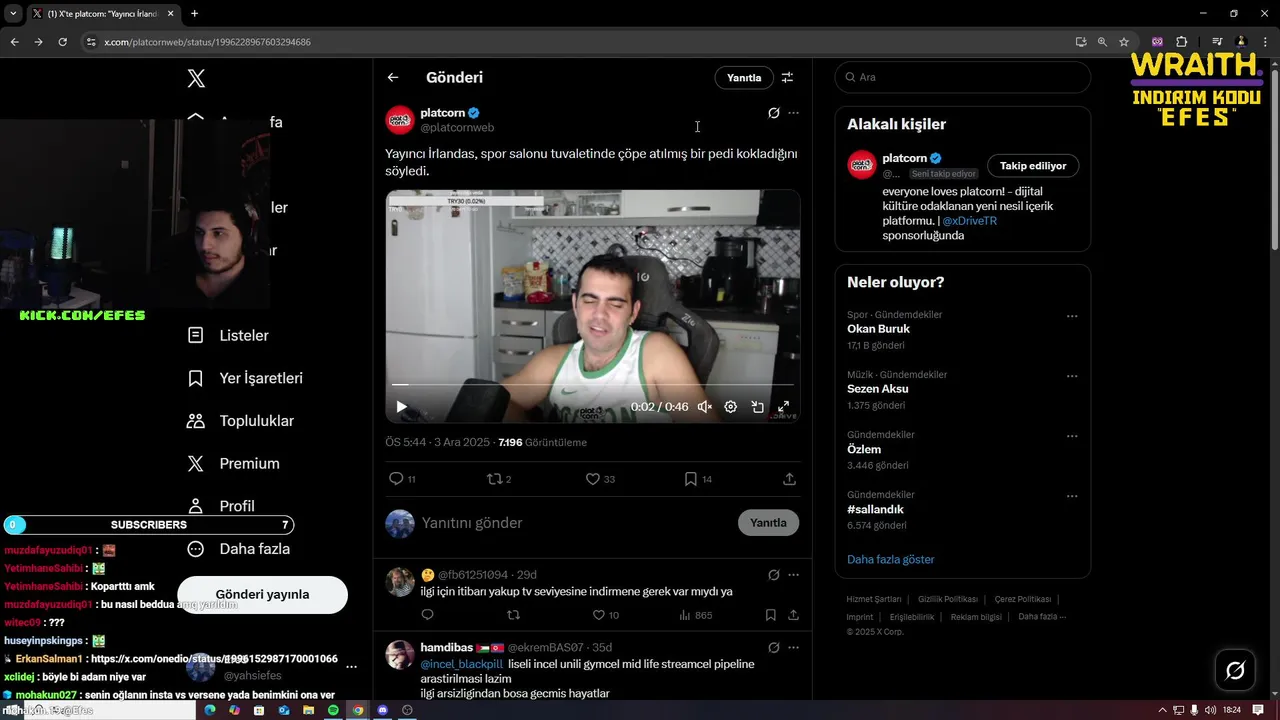Click the Ara search field
Image resolution: width=1280 pixels, height=720 pixels.
(962, 77)
